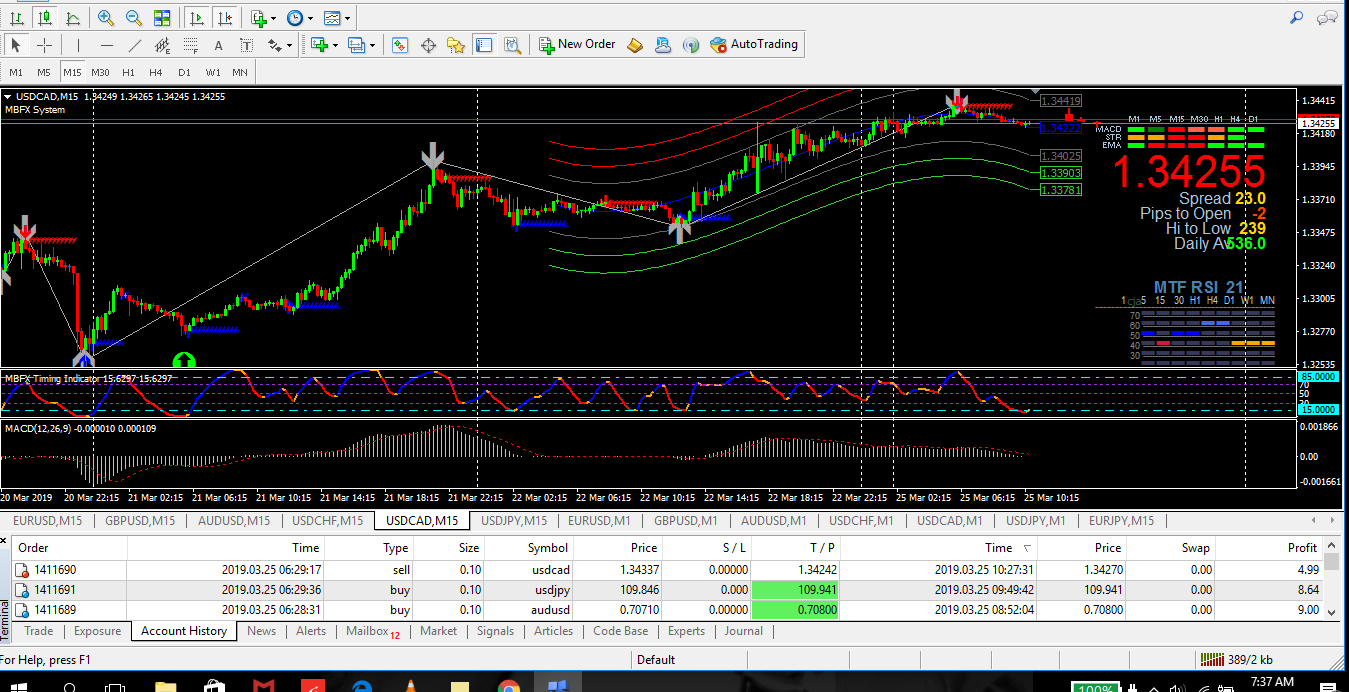Switch timeframe to H4
The image size is (1349, 692).
click(x=156, y=72)
